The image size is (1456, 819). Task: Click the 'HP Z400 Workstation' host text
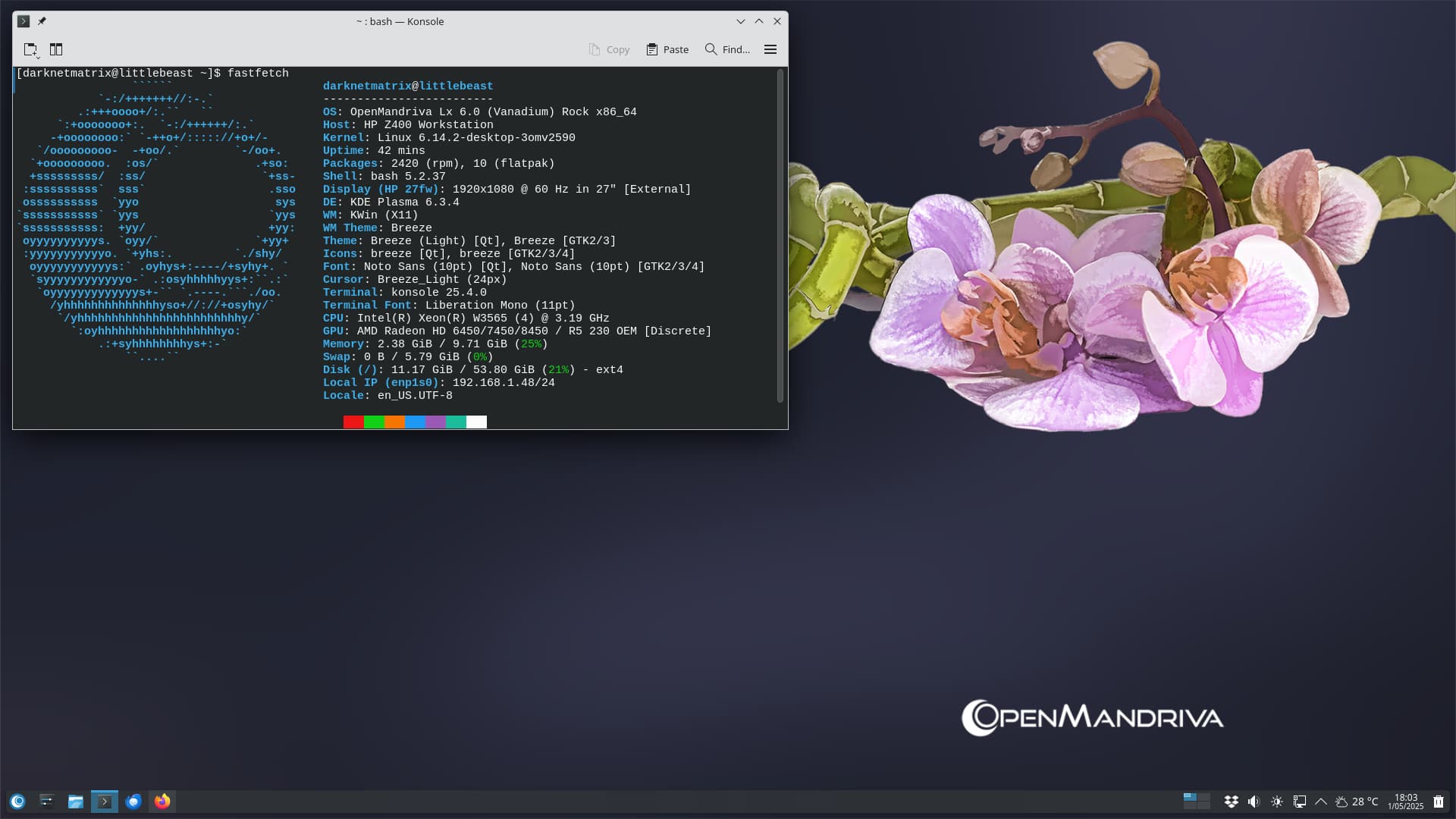pyautogui.click(x=428, y=125)
